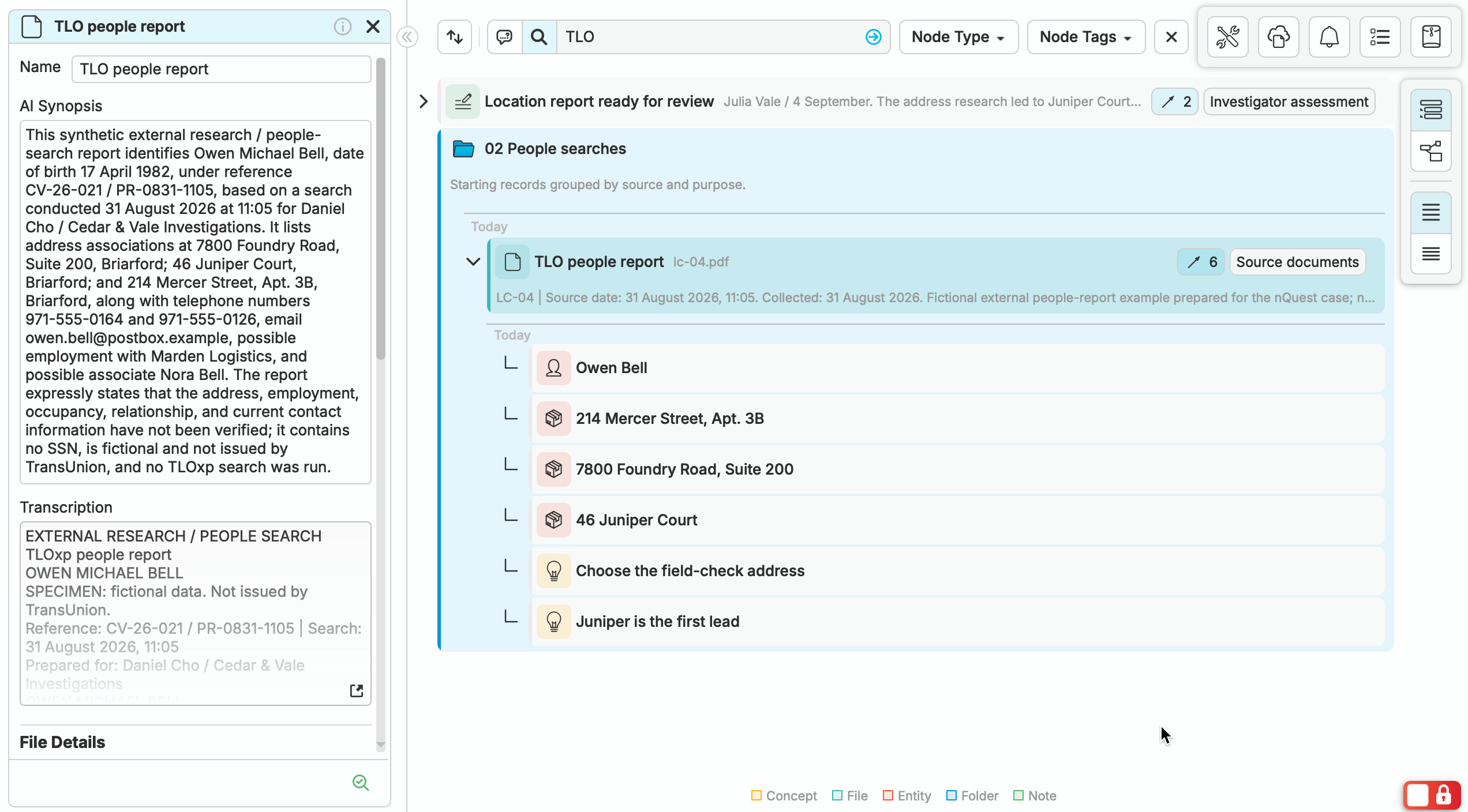Collapse the left panel with double chevron
Viewport: 1468px width, 812px height.
tap(407, 37)
